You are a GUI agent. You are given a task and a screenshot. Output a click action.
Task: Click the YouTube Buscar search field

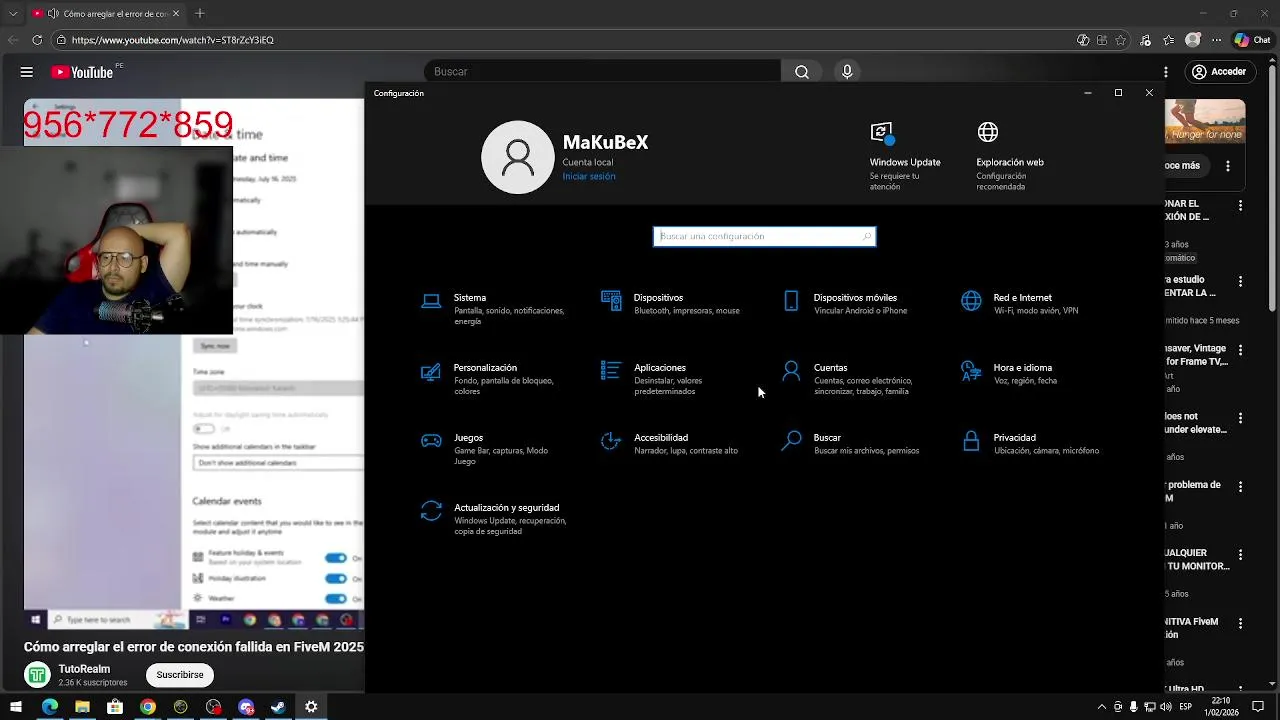coord(603,72)
